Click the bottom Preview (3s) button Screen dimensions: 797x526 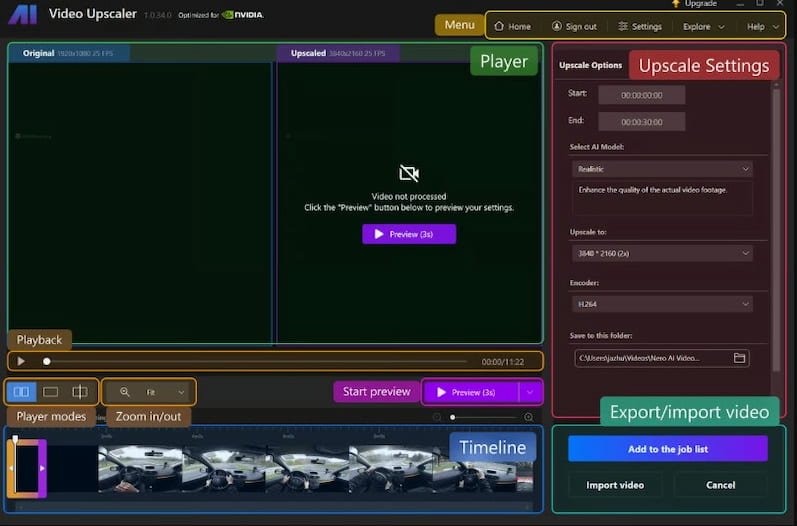[x=471, y=392]
